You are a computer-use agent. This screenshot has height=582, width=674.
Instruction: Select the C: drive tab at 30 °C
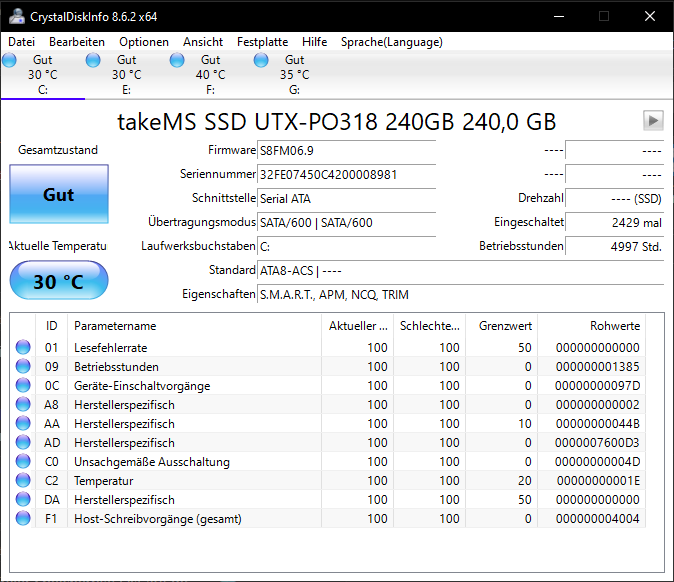click(x=43, y=75)
